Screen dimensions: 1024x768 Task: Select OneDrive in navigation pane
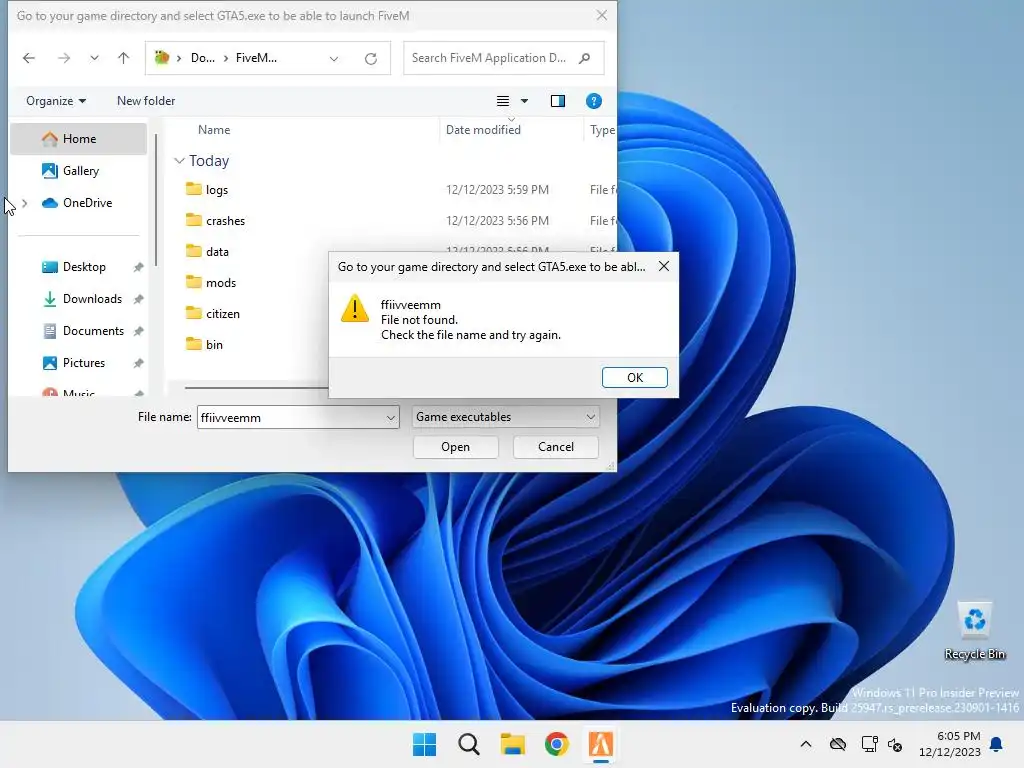coord(78,203)
